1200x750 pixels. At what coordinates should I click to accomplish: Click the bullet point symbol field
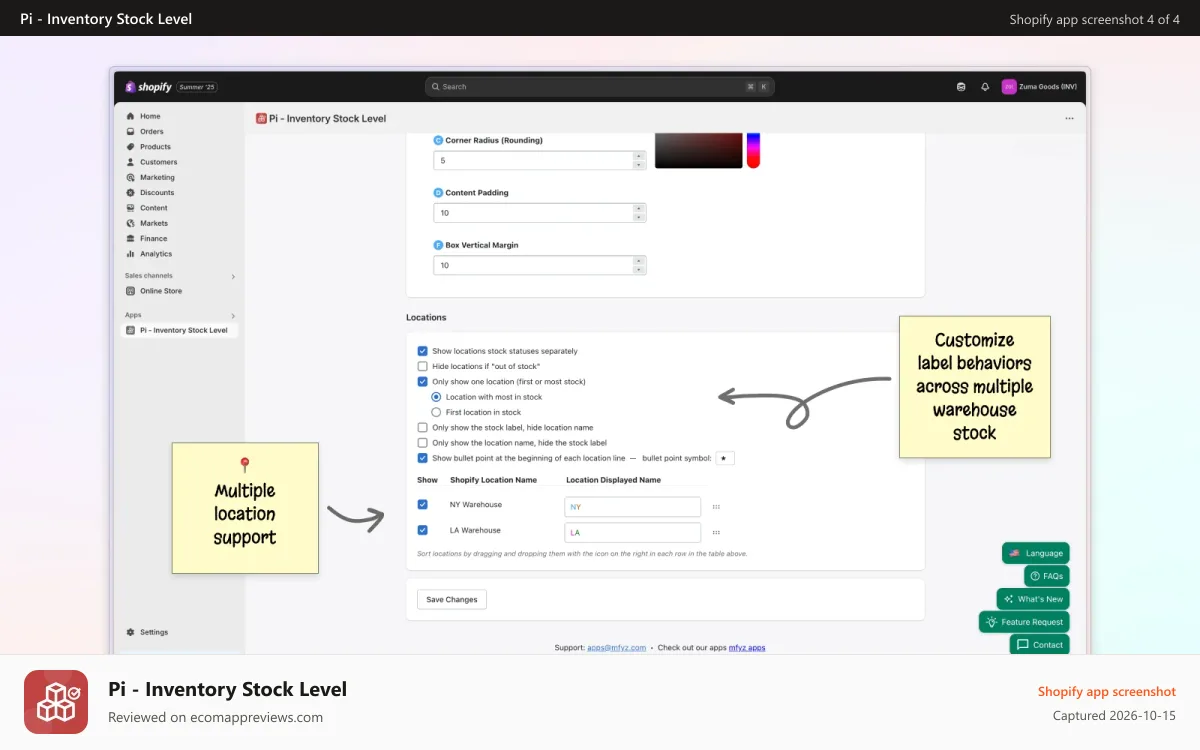click(x=725, y=458)
